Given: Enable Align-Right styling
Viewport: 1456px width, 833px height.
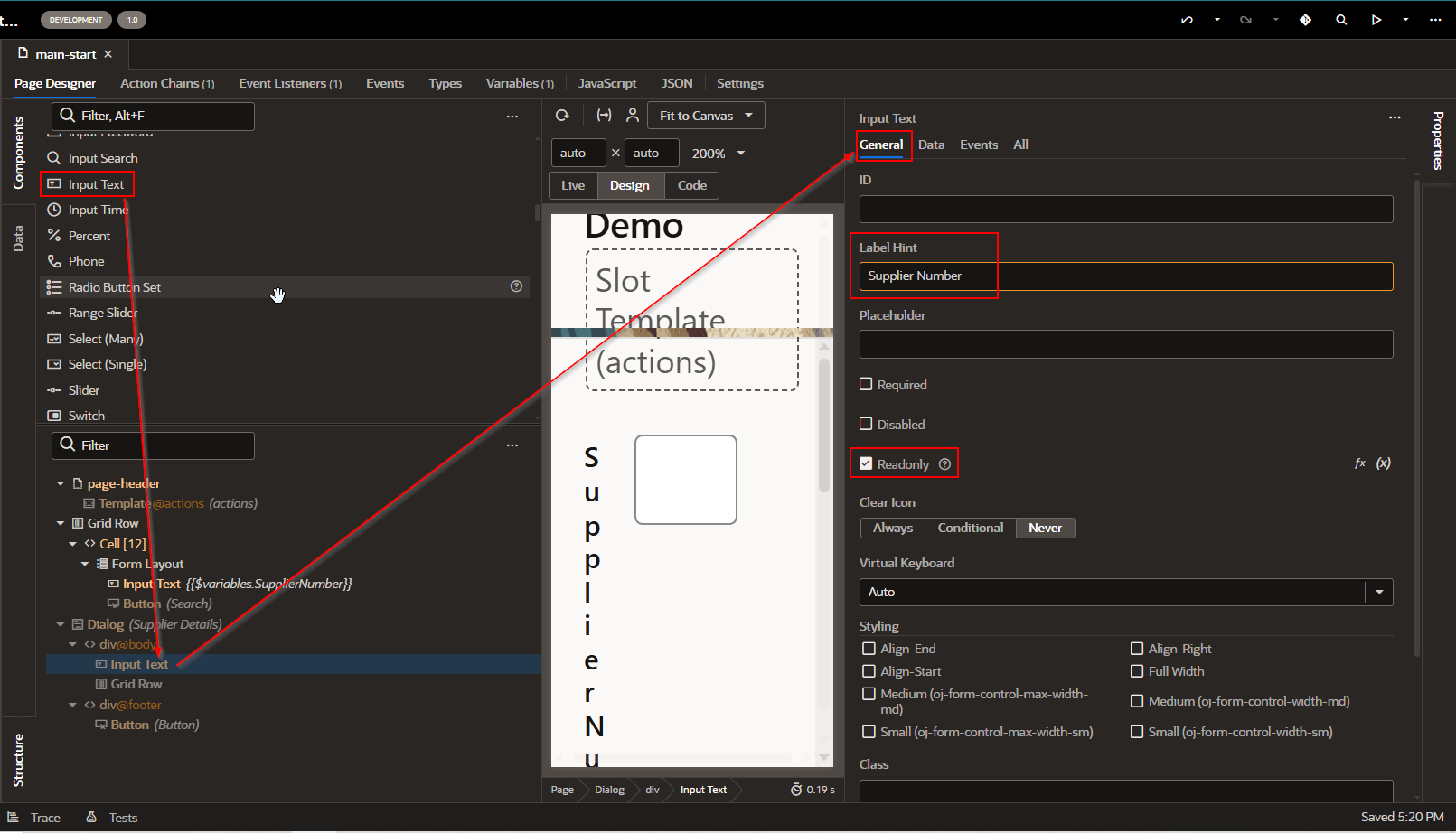Looking at the screenshot, I should 1137,649.
